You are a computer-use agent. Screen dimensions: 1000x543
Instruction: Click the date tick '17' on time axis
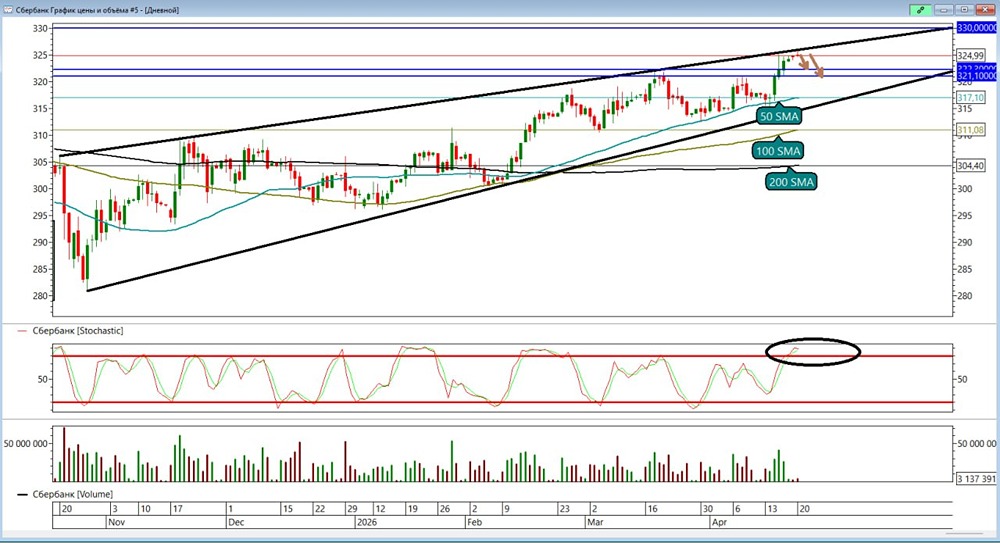[x=177, y=509]
